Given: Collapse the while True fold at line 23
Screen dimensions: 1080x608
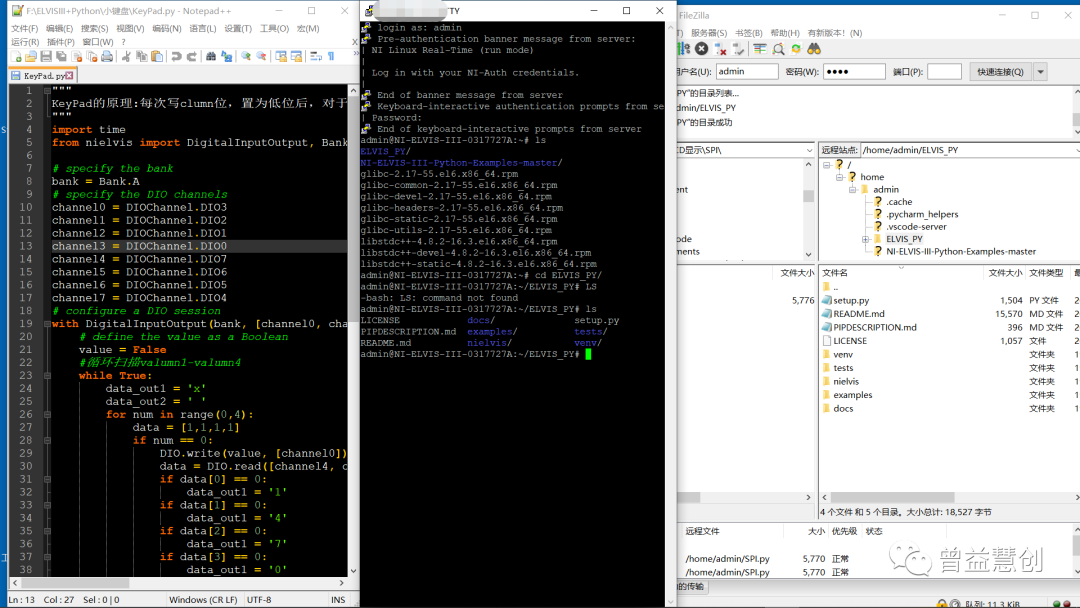Looking at the screenshot, I should 47,376.
